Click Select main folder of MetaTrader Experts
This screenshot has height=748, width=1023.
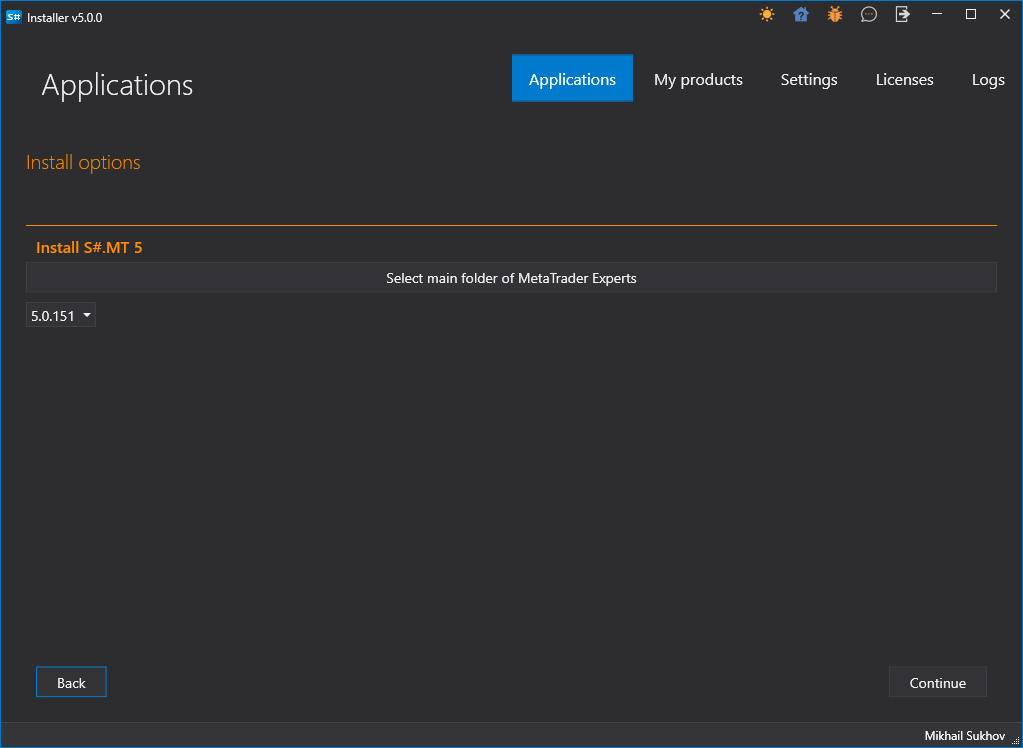(511, 277)
